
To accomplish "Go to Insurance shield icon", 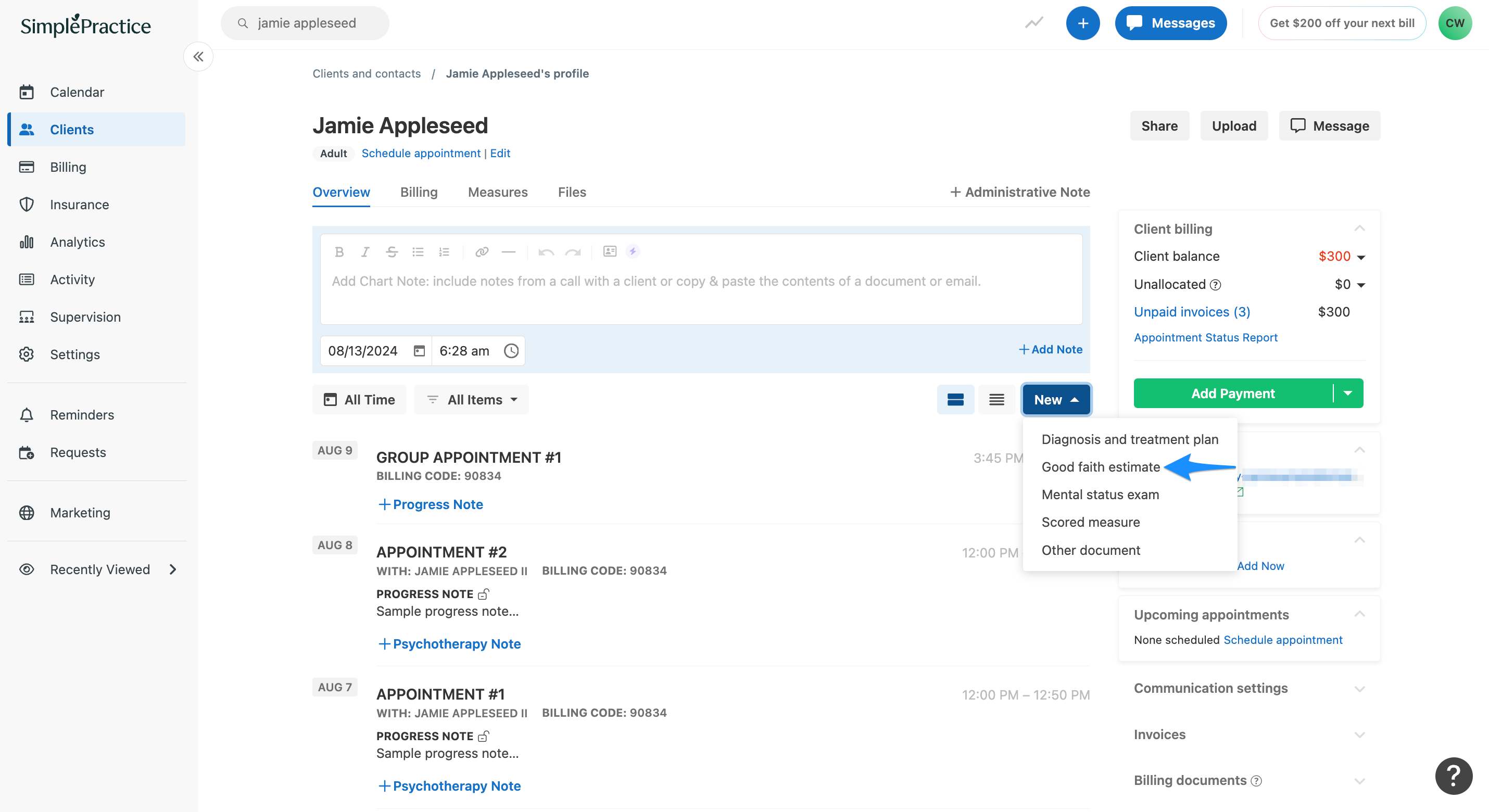I will coord(27,205).
